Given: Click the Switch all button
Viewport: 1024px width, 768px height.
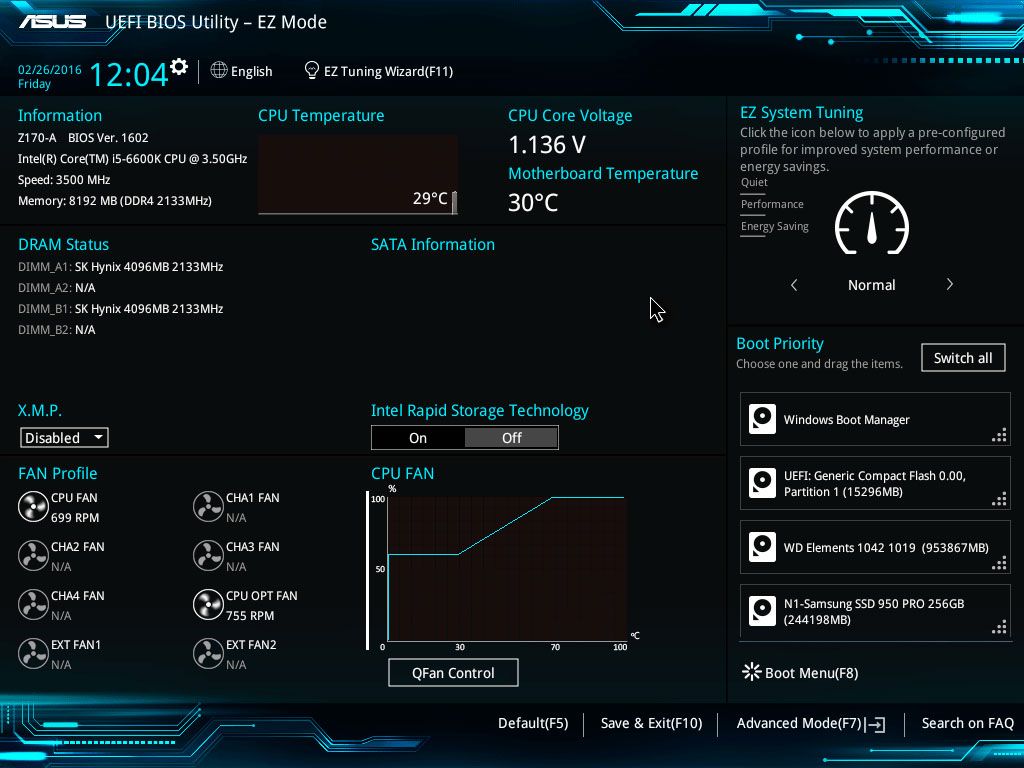Looking at the screenshot, I should (963, 358).
